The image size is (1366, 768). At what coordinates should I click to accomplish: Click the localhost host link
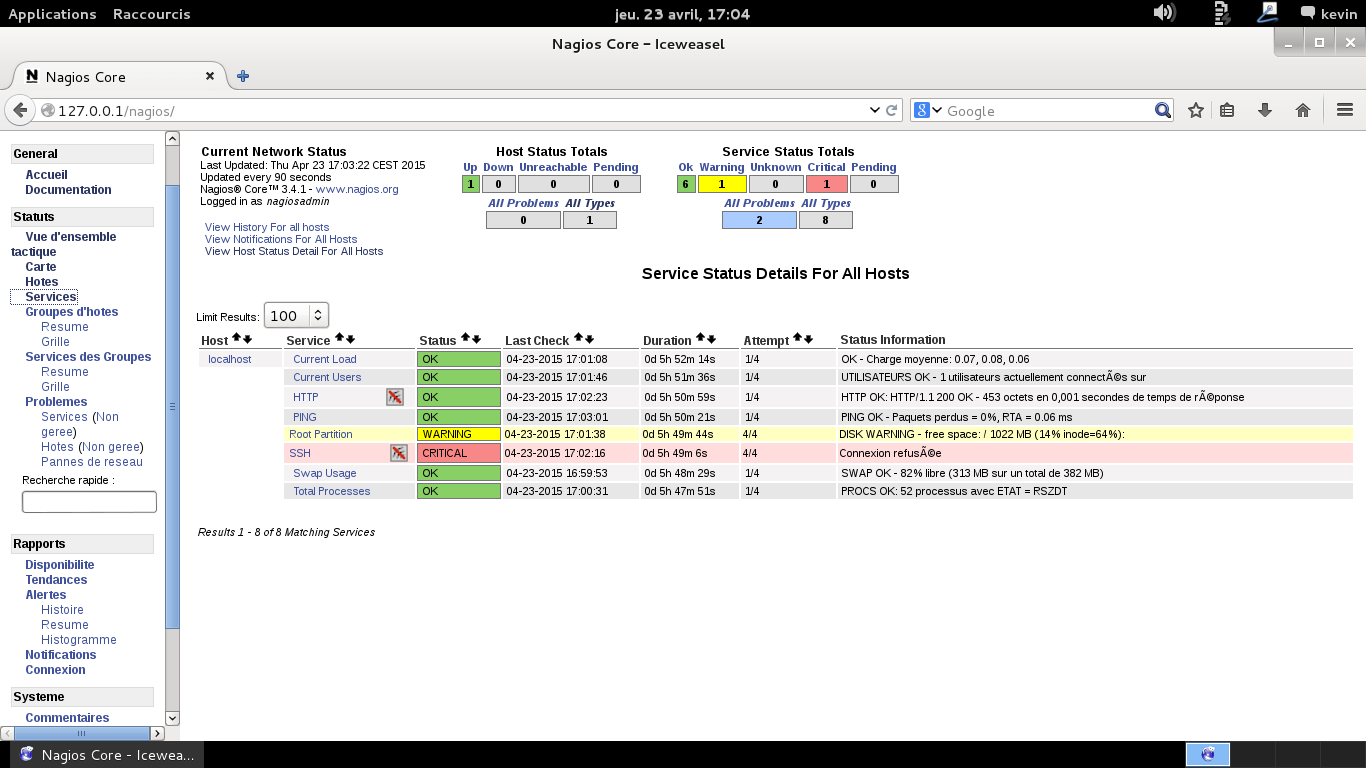click(x=230, y=359)
